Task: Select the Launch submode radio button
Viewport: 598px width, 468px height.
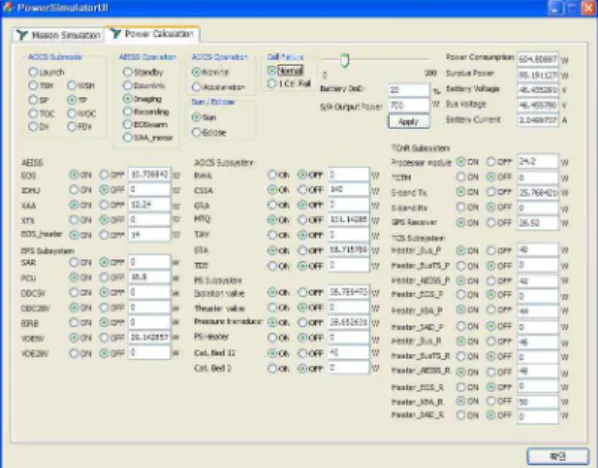Action: [33, 72]
